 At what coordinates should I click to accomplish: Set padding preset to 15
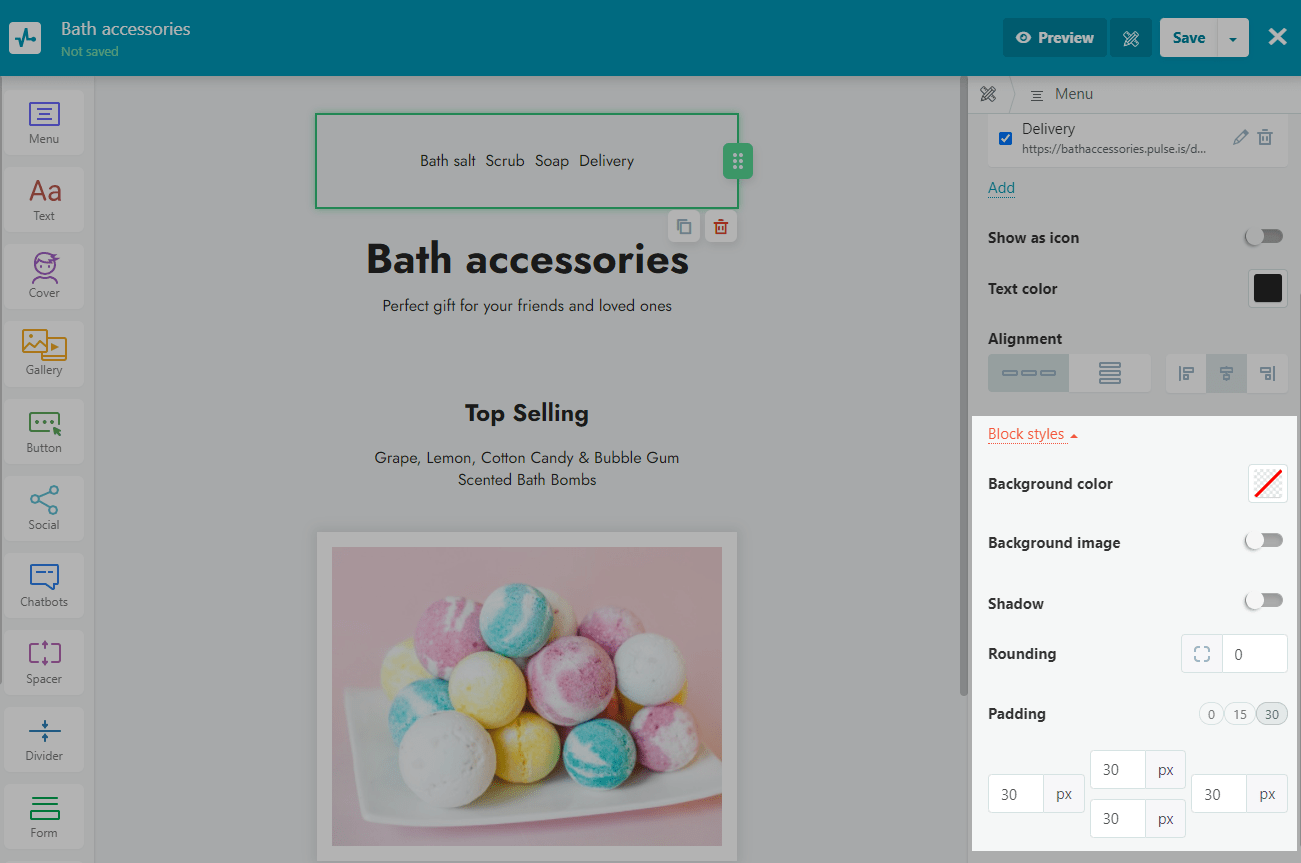[1239, 714]
